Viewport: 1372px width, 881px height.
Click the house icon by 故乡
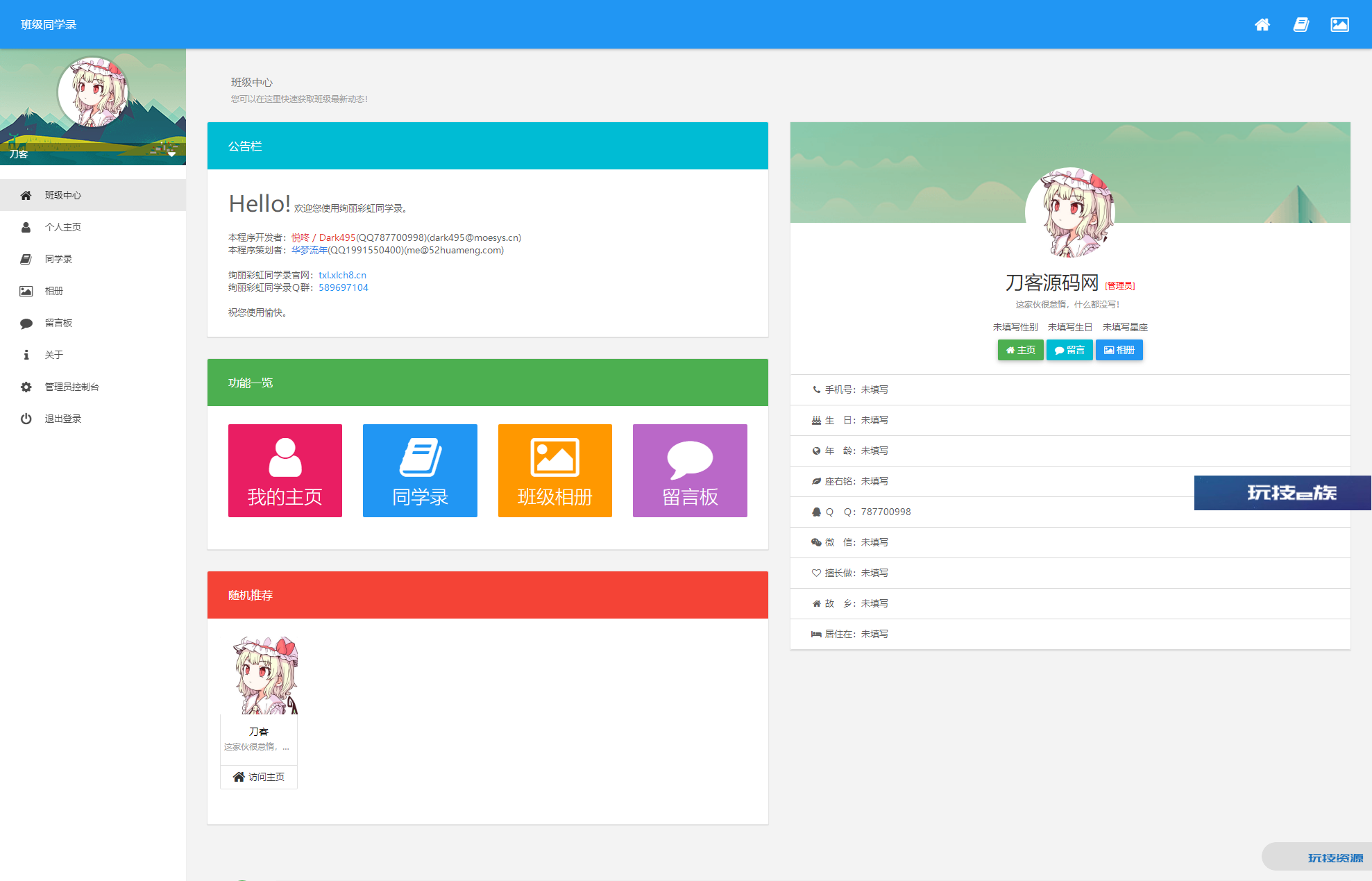tap(816, 603)
